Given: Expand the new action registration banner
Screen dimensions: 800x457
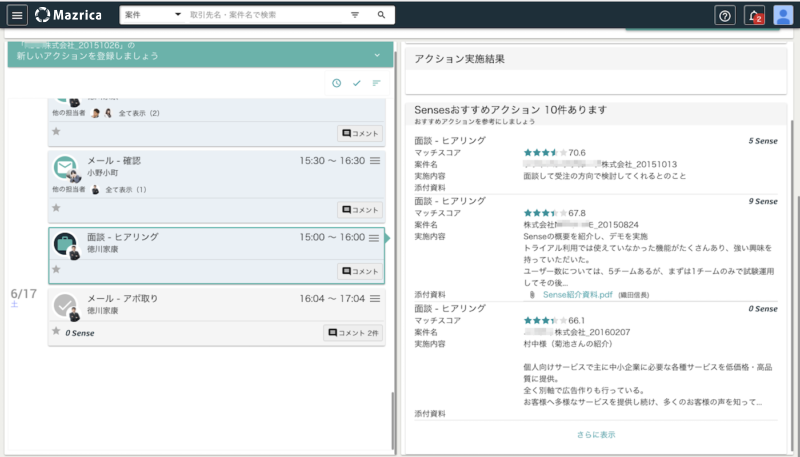Looking at the screenshot, I should (x=377, y=55).
